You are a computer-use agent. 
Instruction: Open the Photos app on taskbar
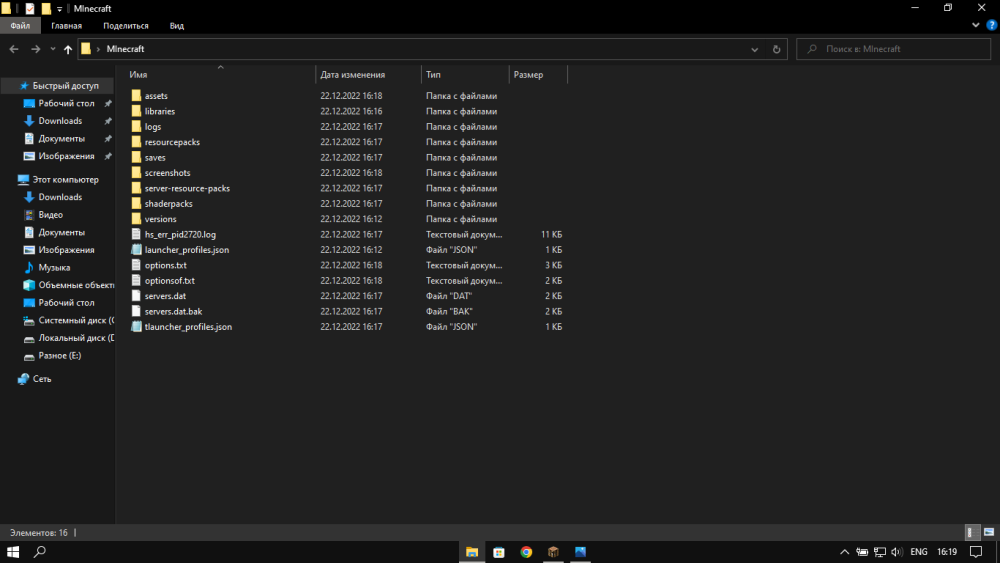580,552
